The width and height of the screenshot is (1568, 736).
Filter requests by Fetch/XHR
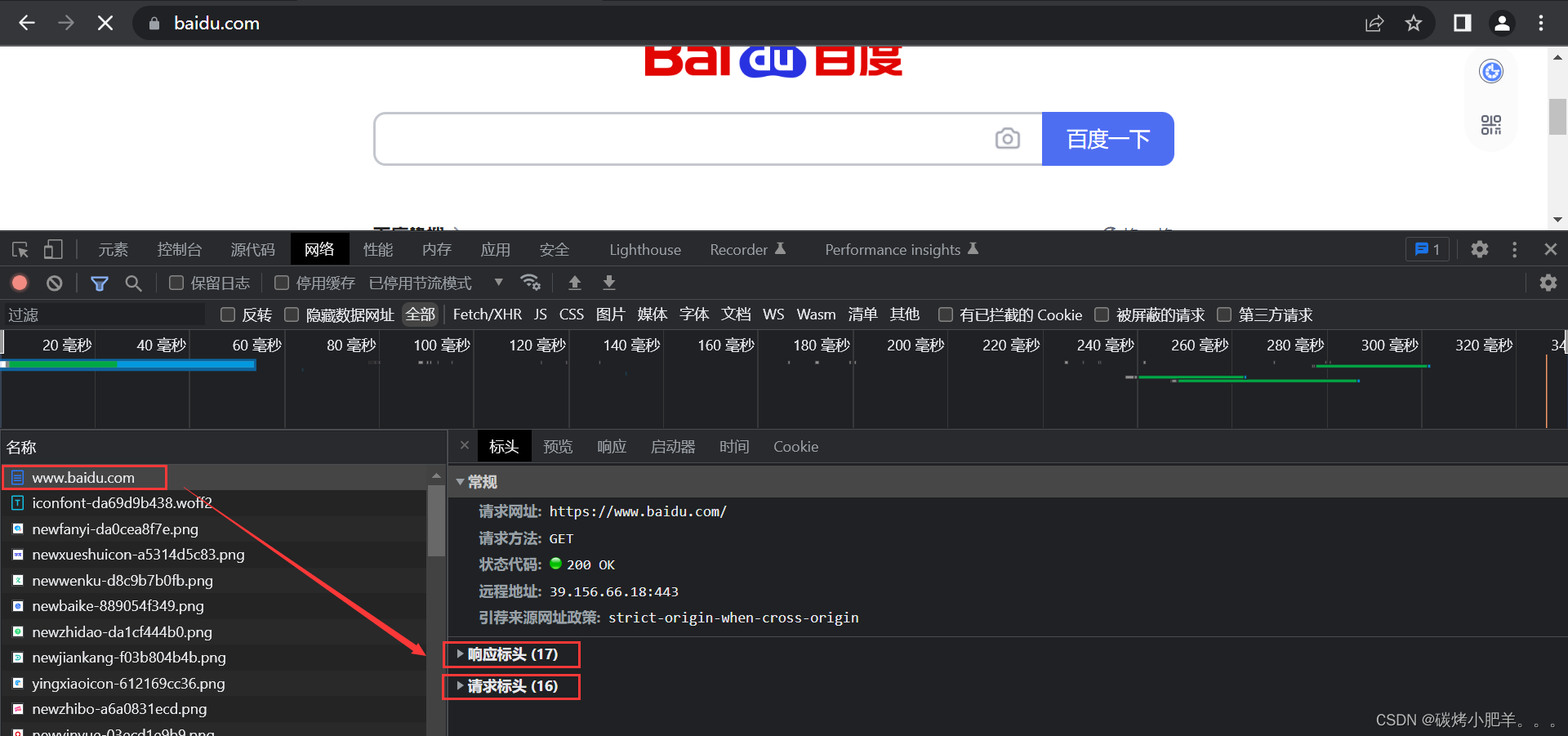[487, 314]
